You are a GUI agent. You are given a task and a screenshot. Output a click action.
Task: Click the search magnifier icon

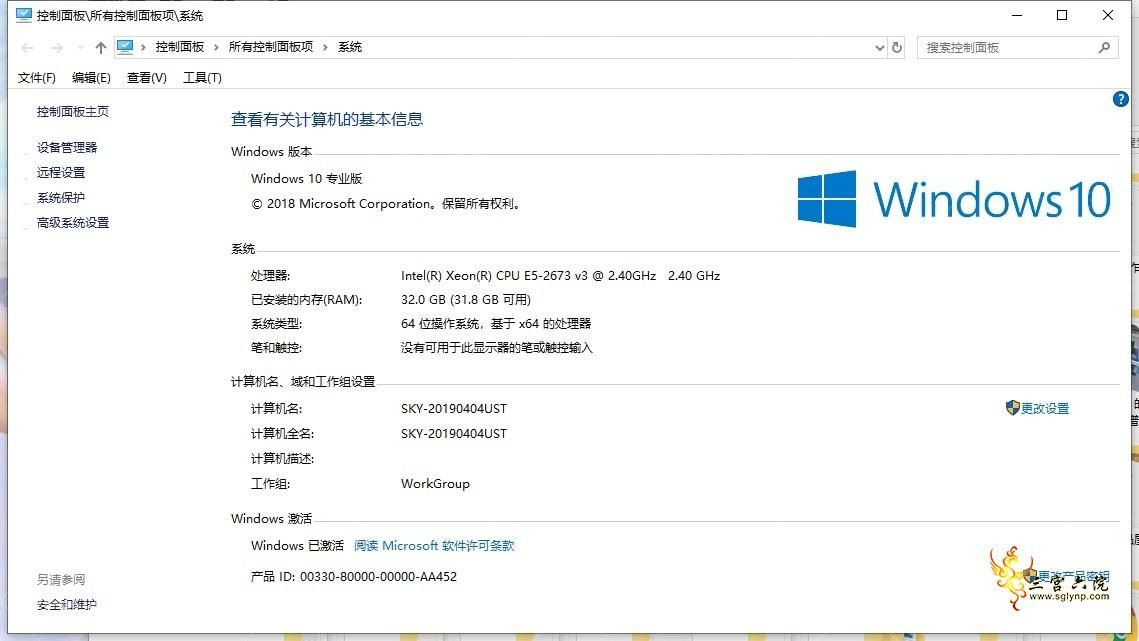click(x=1104, y=48)
